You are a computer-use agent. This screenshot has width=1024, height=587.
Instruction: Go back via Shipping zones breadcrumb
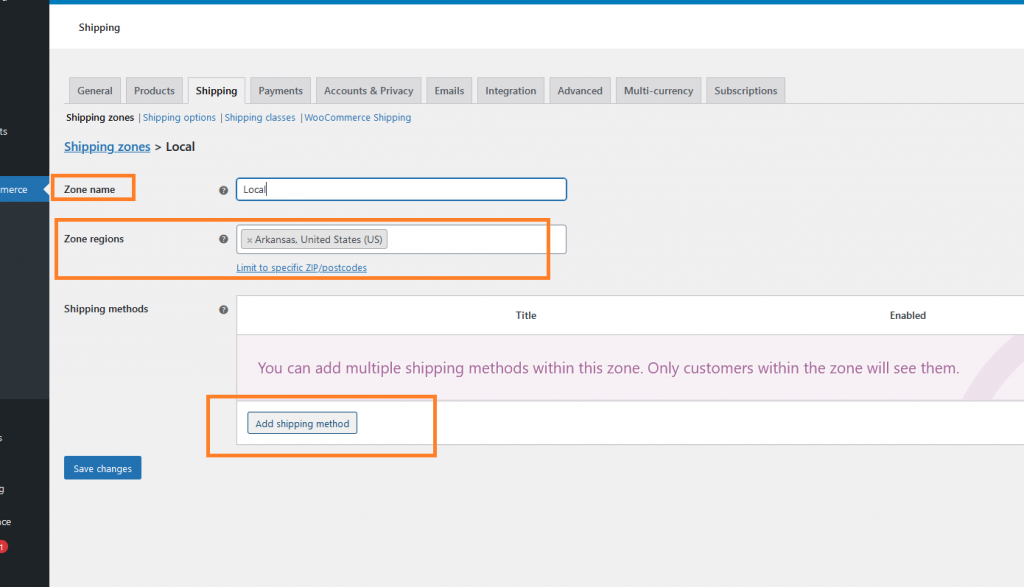pos(107,147)
